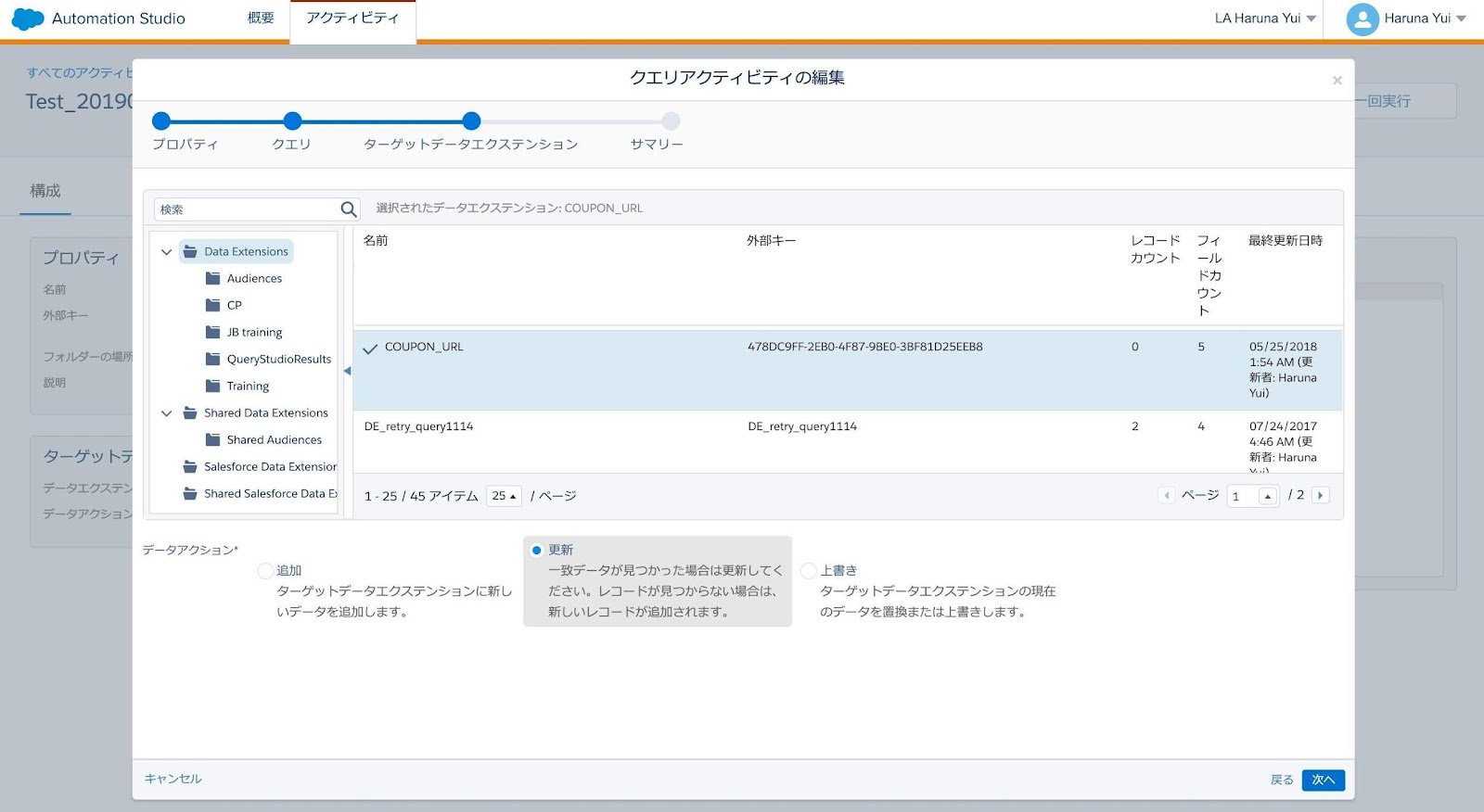This screenshot has width=1484, height=812.
Task: Click the JB training folder icon
Action: click(212, 332)
